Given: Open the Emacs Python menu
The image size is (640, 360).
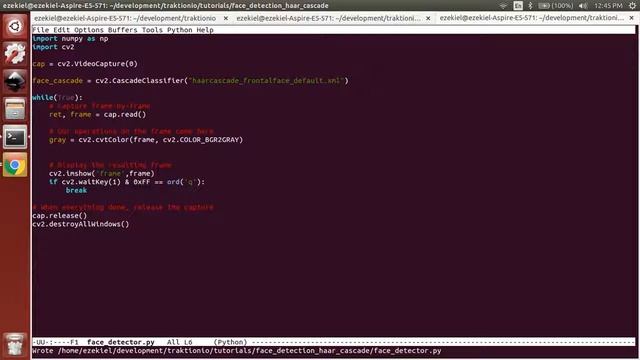Looking at the screenshot, I should tap(179, 30).
